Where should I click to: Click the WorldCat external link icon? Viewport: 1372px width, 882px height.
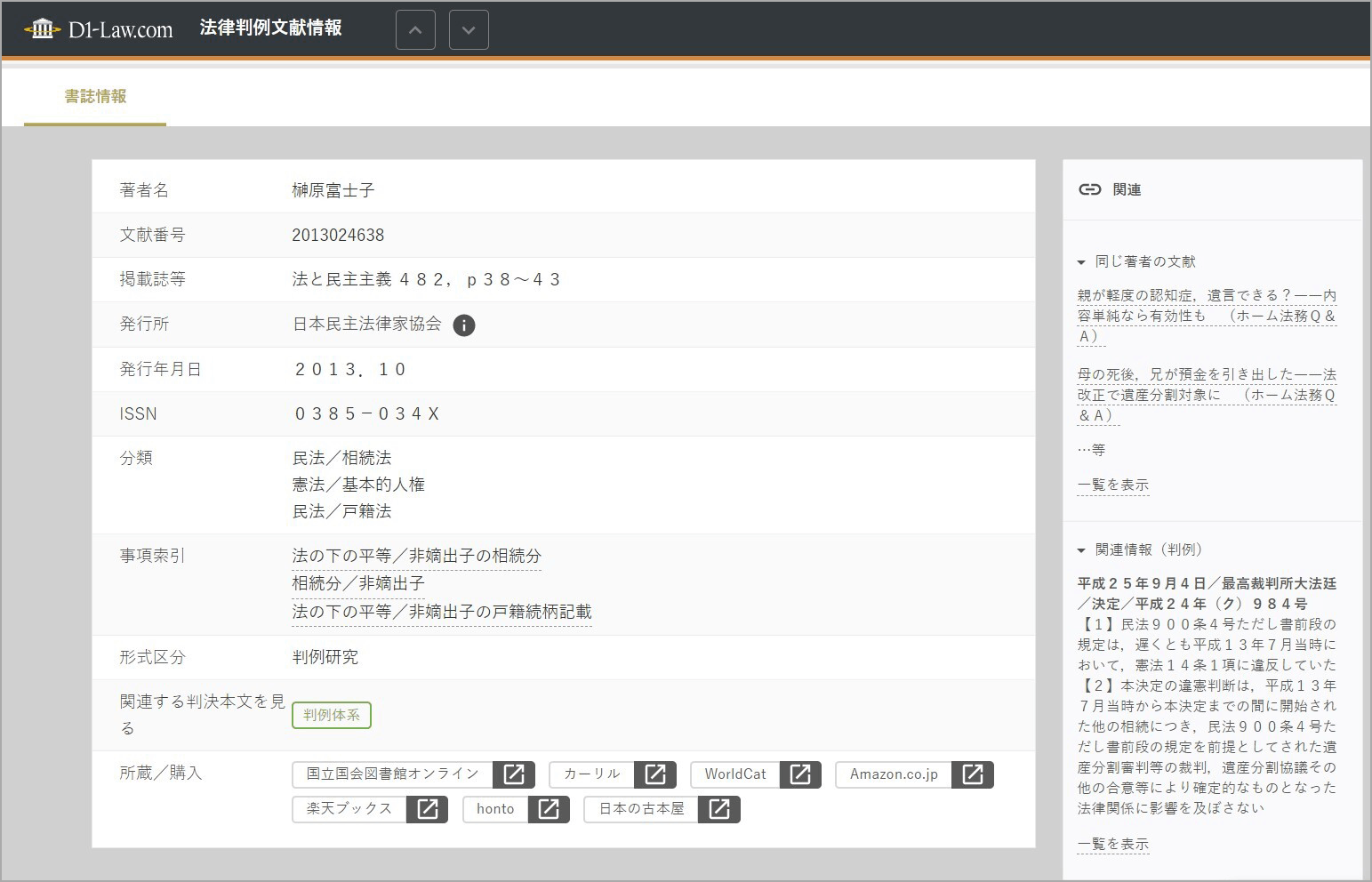tap(800, 774)
